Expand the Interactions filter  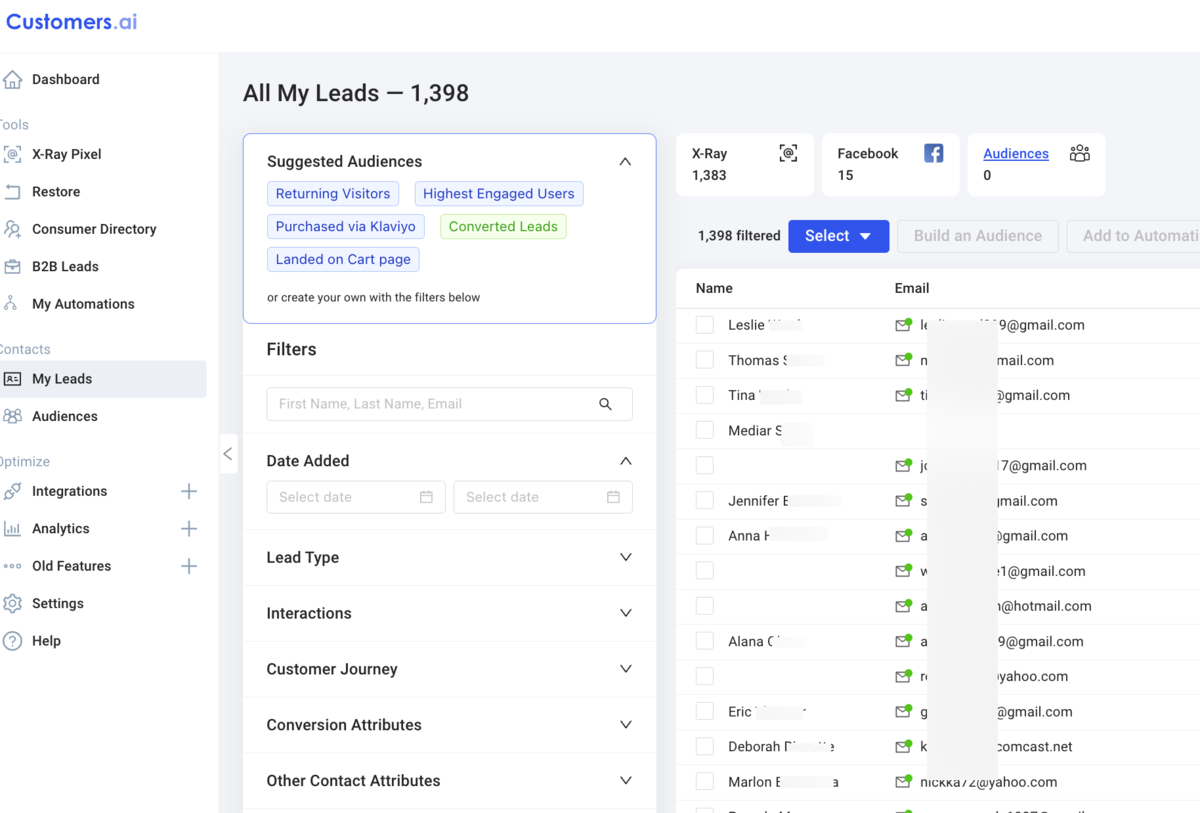626,613
